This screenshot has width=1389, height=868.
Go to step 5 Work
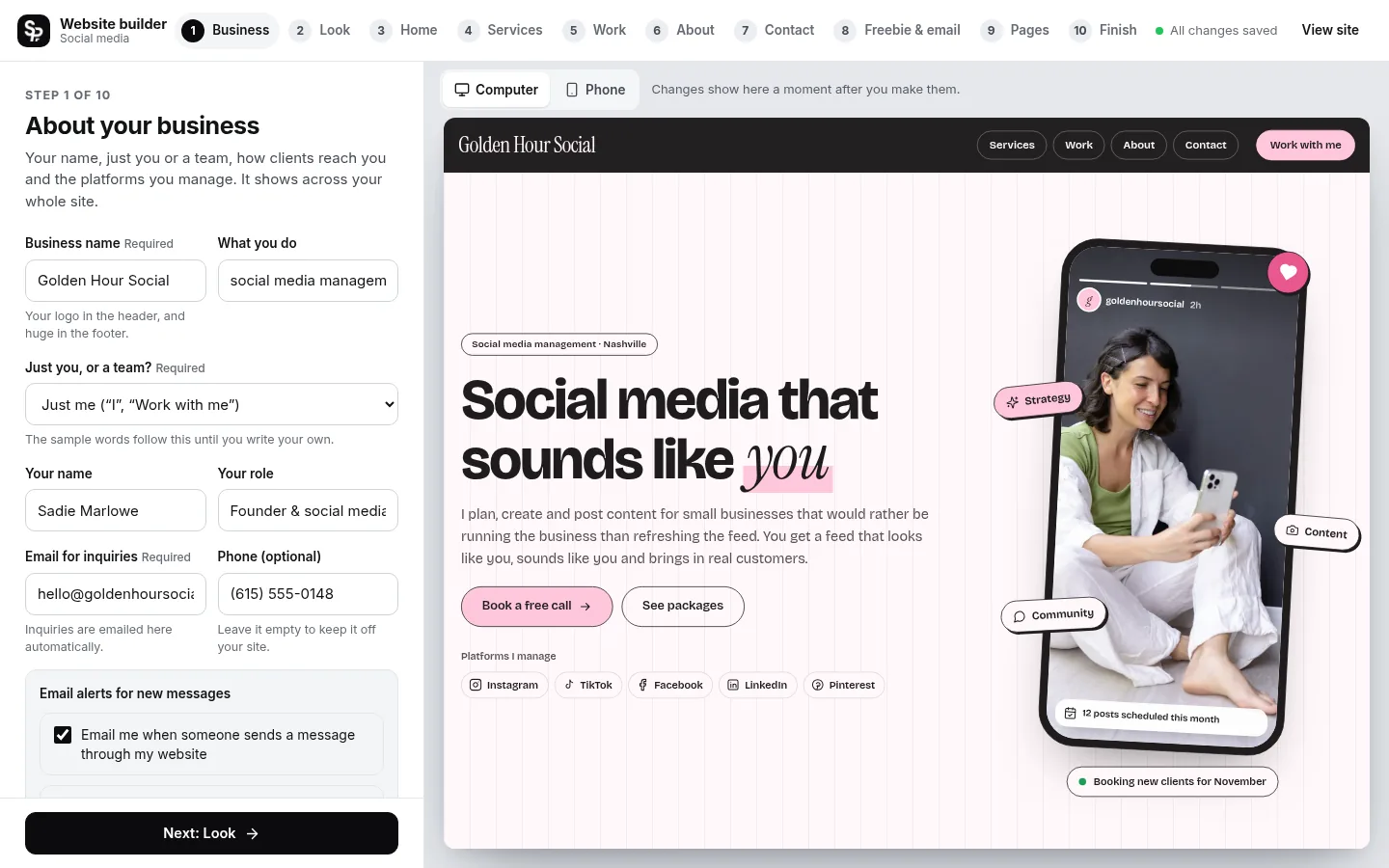595,31
